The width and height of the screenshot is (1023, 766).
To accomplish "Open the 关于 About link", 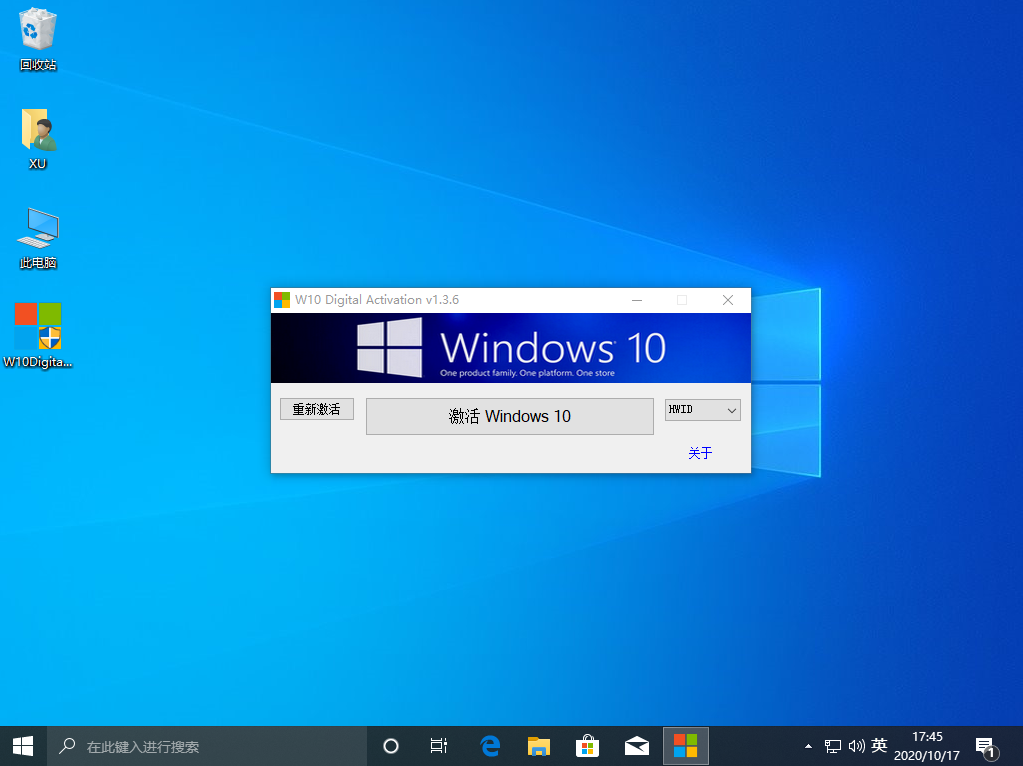I will click(699, 452).
